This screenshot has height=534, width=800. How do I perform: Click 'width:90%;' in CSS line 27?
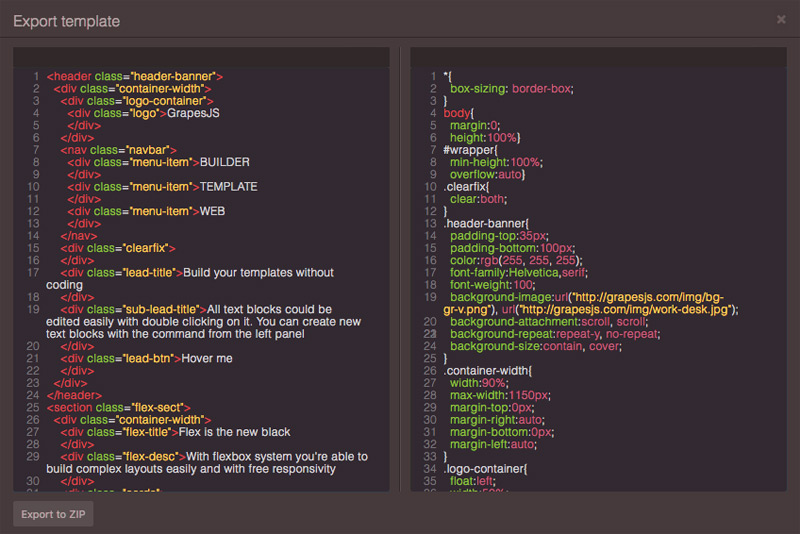click(479, 383)
